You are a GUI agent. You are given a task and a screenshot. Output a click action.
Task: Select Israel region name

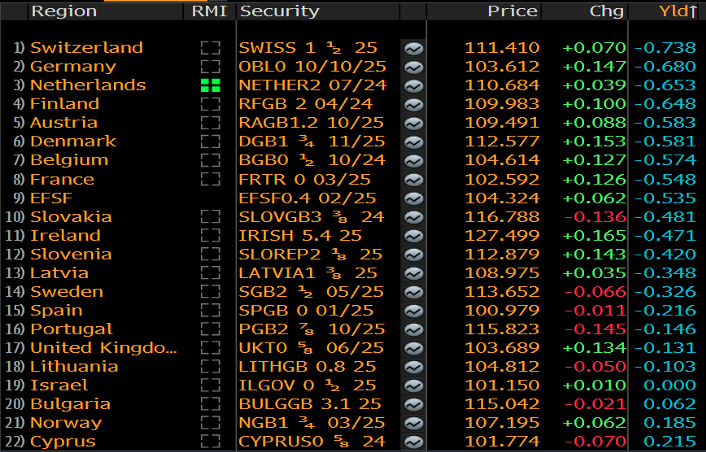59,385
